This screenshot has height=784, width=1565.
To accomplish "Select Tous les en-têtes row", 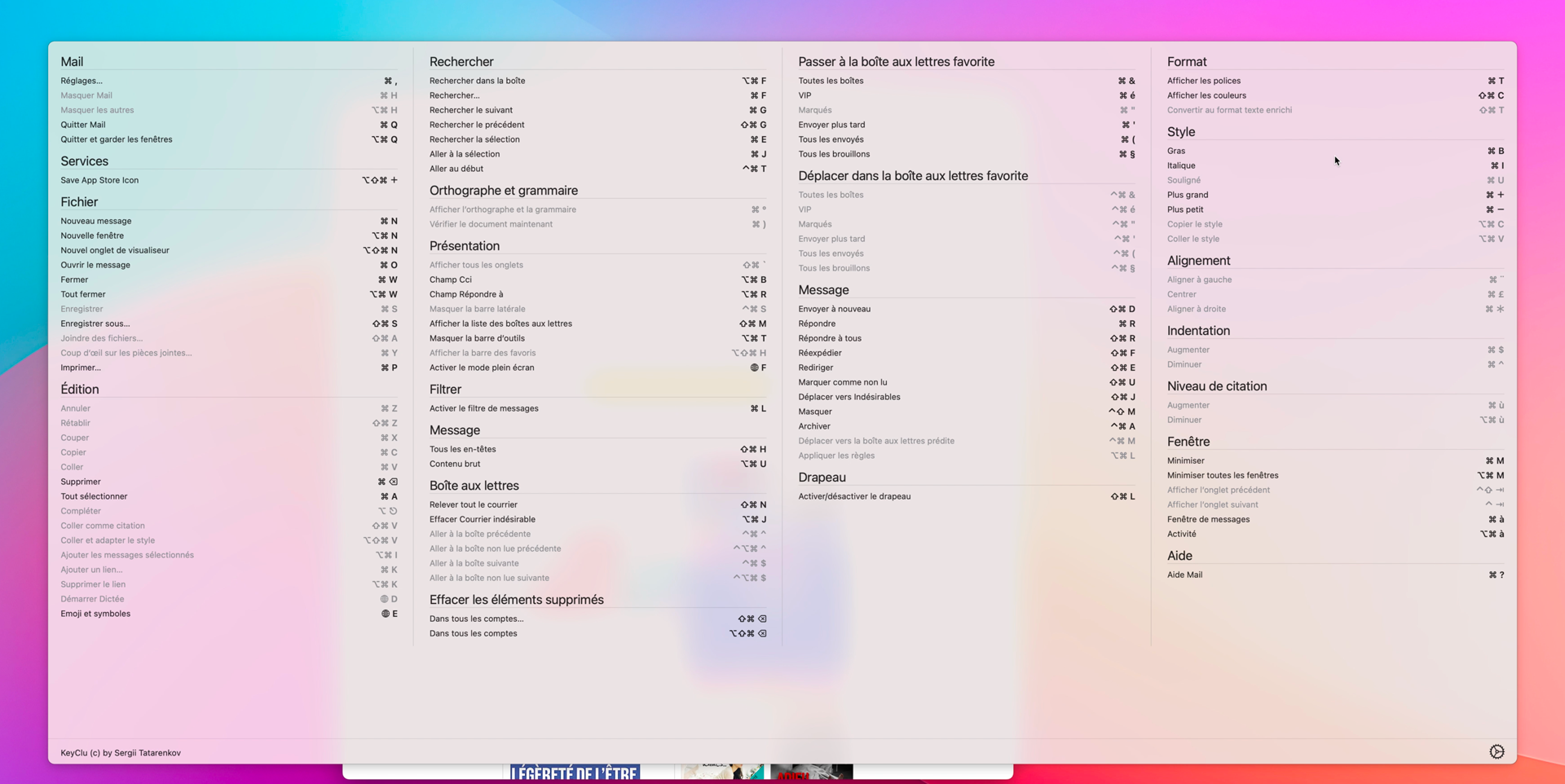I will click(x=598, y=449).
